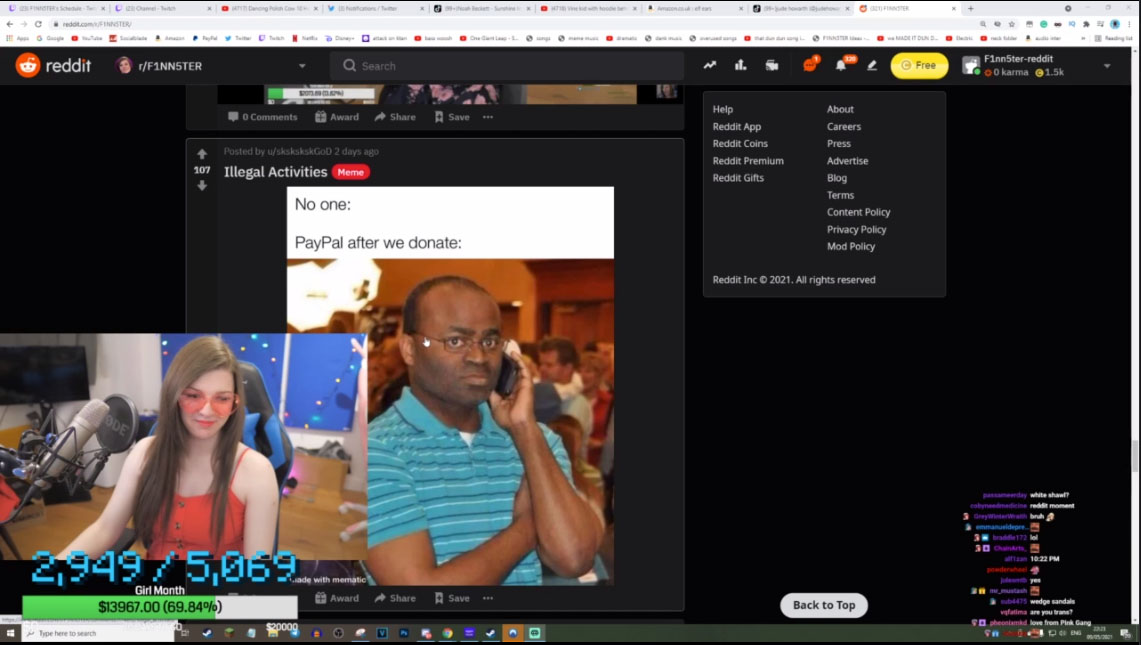
Task: Save the upper post
Action: point(452,116)
